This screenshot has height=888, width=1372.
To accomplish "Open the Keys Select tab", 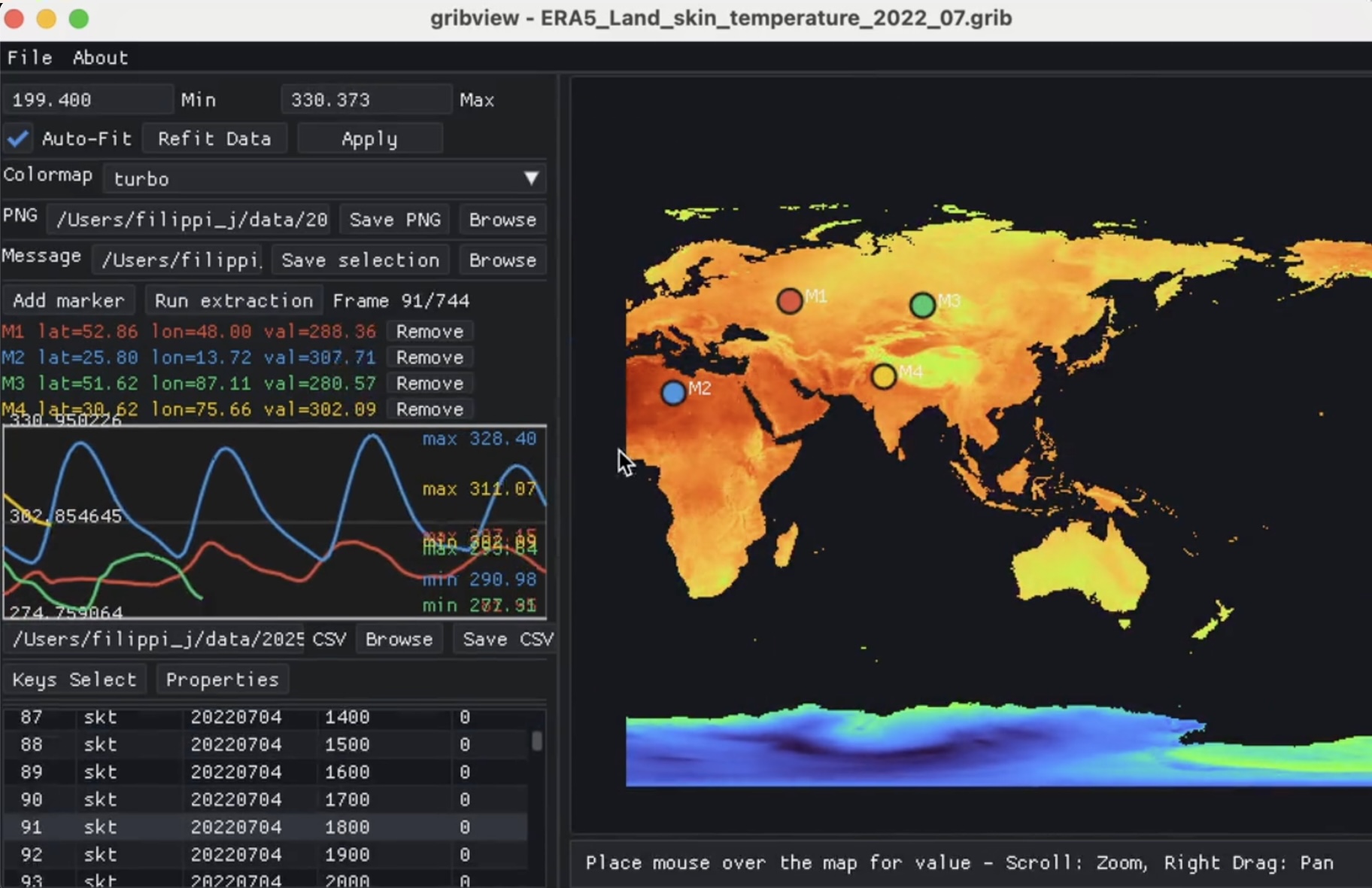I will pyautogui.click(x=74, y=680).
